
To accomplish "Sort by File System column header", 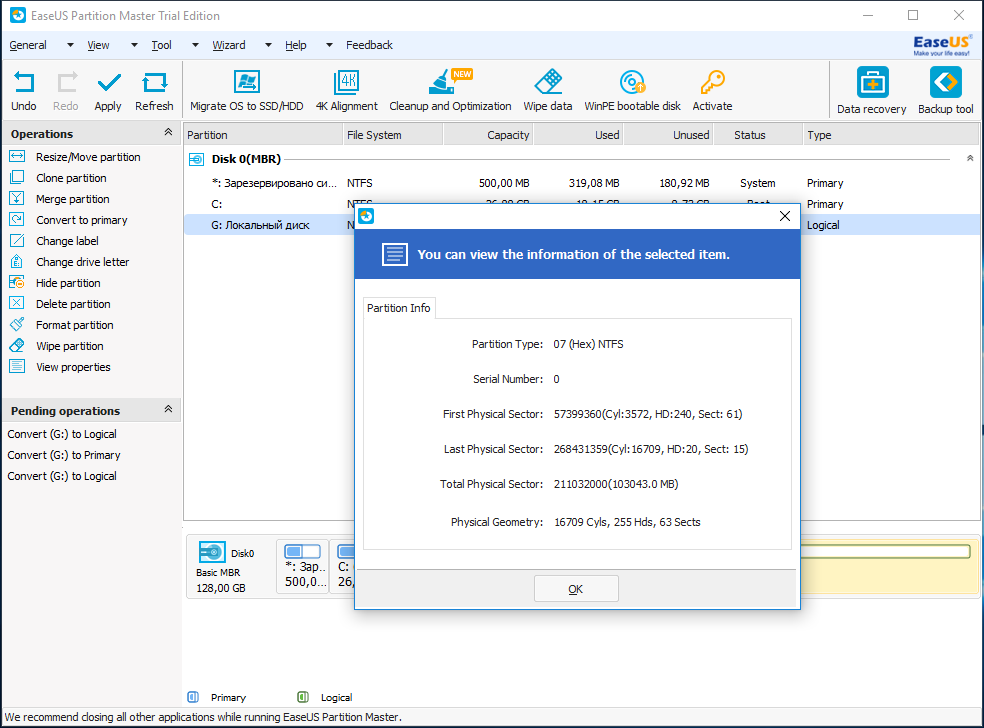I will click(393, 135).
